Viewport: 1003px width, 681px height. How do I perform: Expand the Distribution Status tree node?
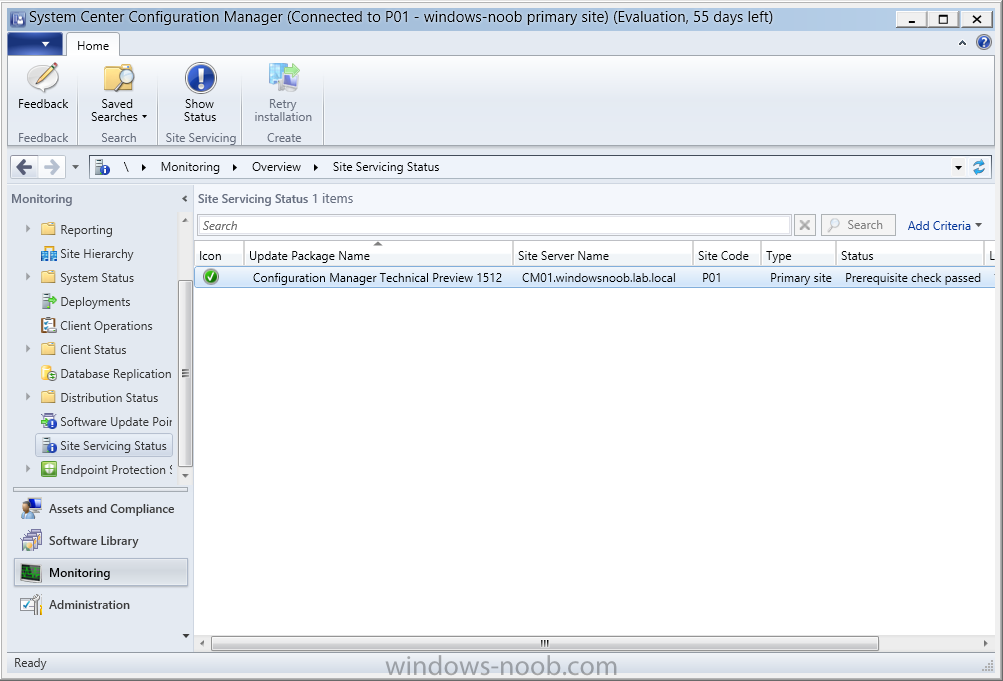28,396
